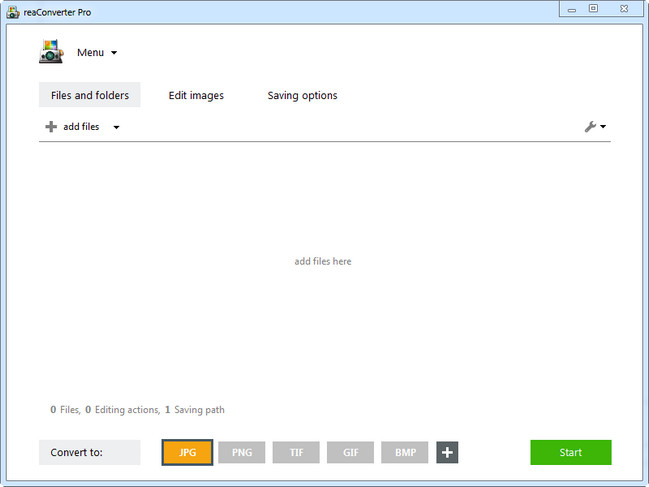Select GIF as the output format
The height and width of the screenshot is (487, 649).
[x=350, y=452]
